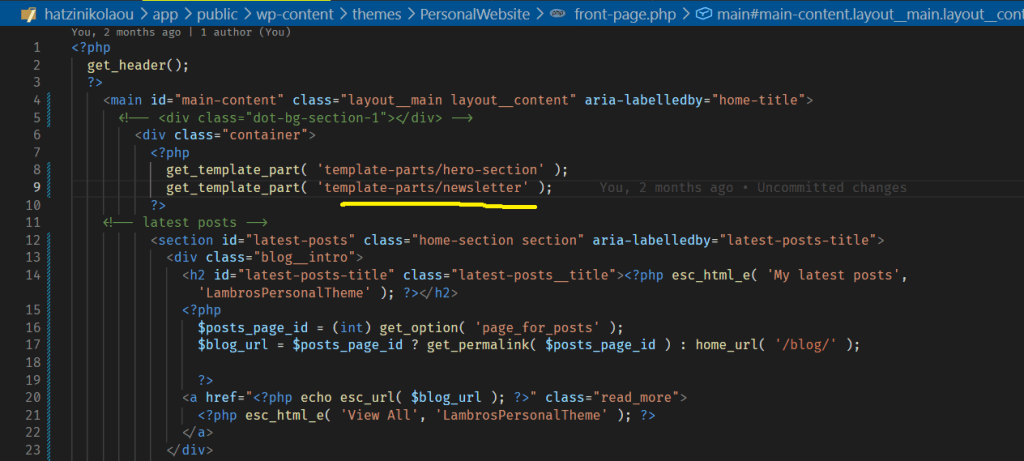1024x461 pixels.
Task: Click the opening <?php tag on line 1
Action: (x=91, y=48)
